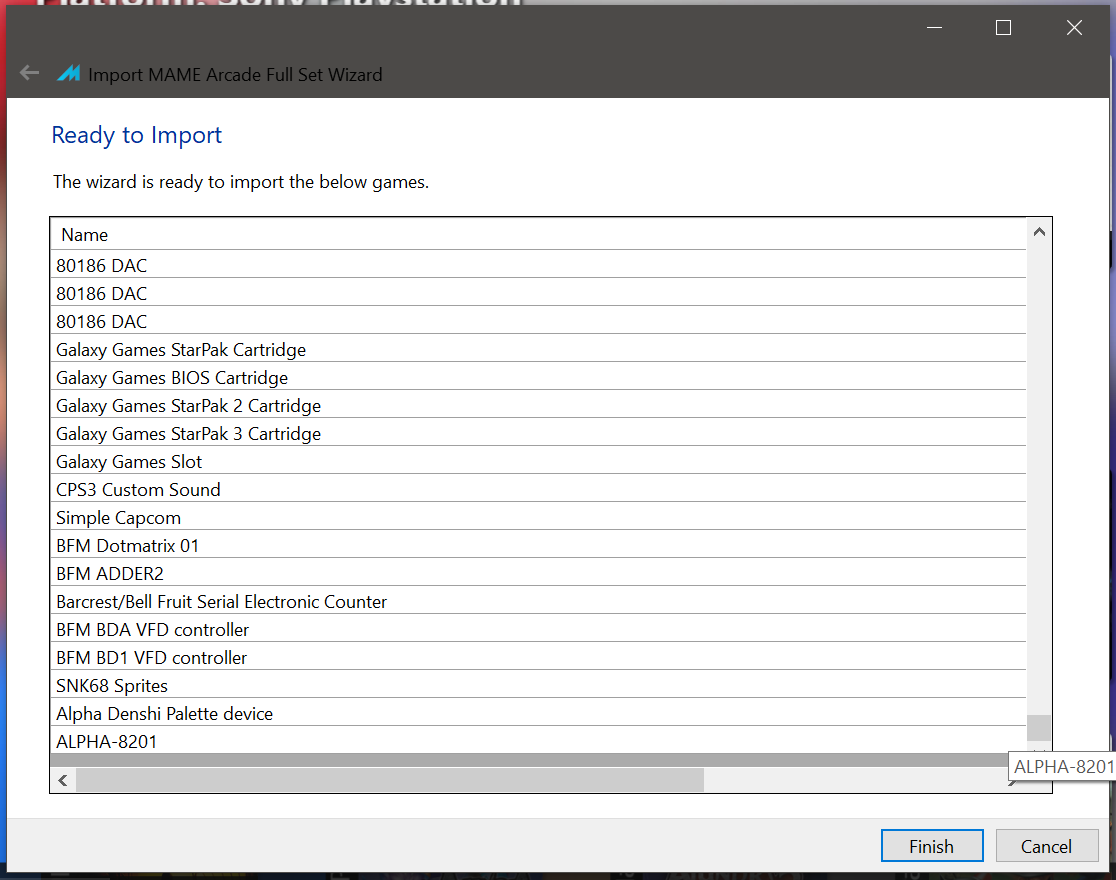This screenshot has width=1116, height=880.
Task: Select the BFM BDA VFD controller row
Action: 539,629
